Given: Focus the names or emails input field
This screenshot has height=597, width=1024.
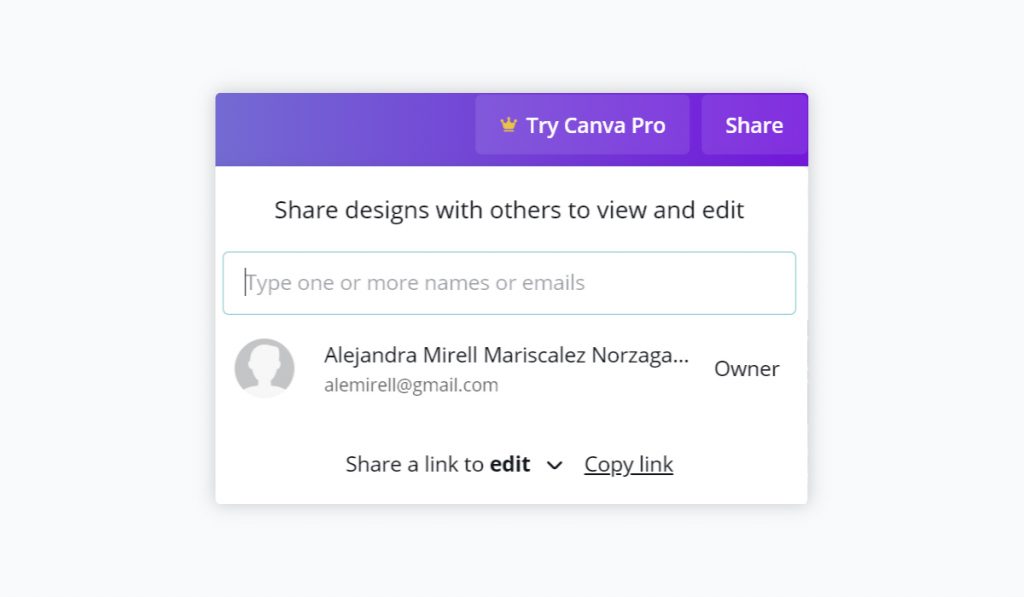Looking at the screenshot, I should click(509, 283).
